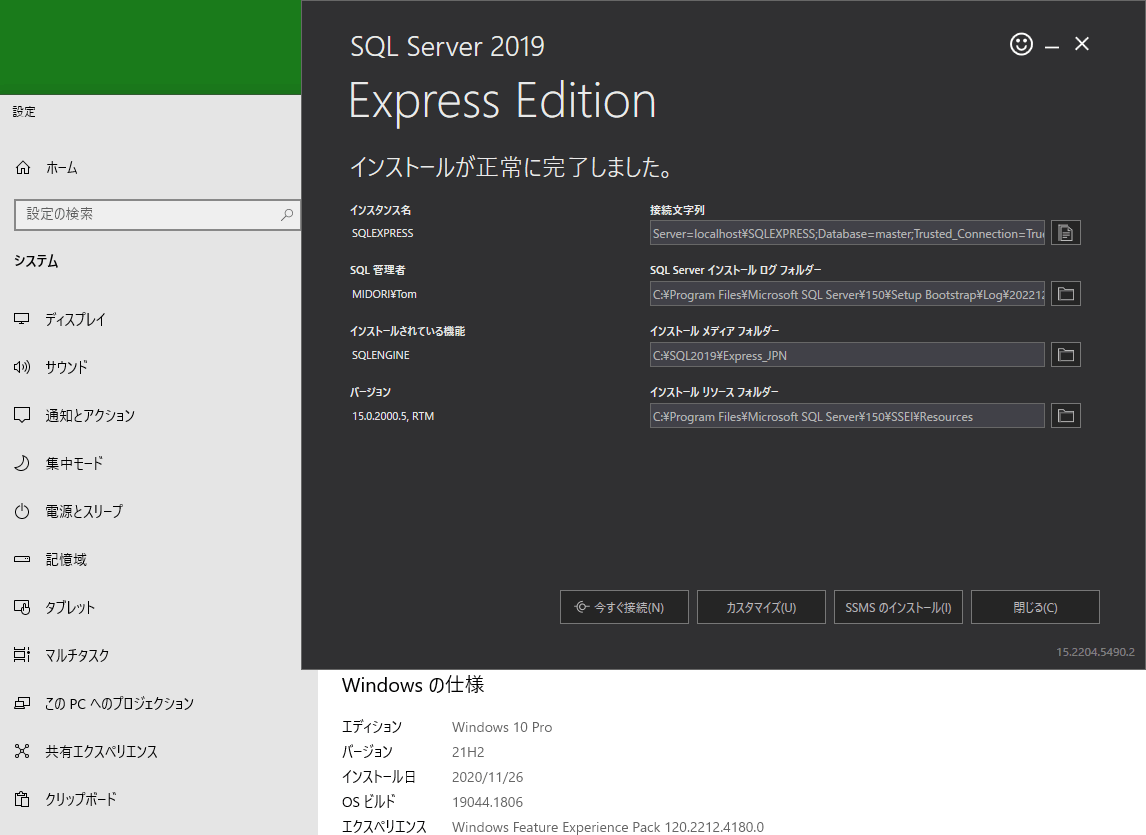Image resolution: width=1146 pixels, height=835 pixels.
Task: Click the OS build 19044.1806 value
Action: [487, 801]
